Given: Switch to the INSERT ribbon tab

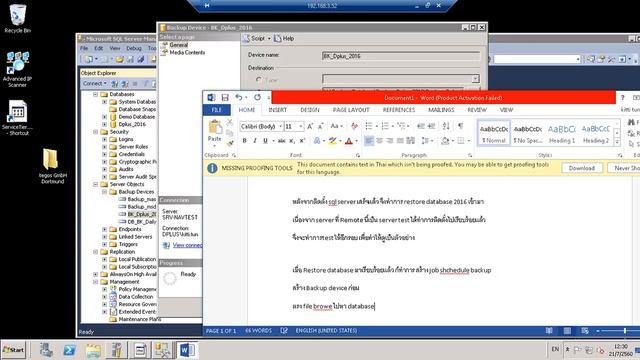Looking at the screenshot, I should 278,110.
